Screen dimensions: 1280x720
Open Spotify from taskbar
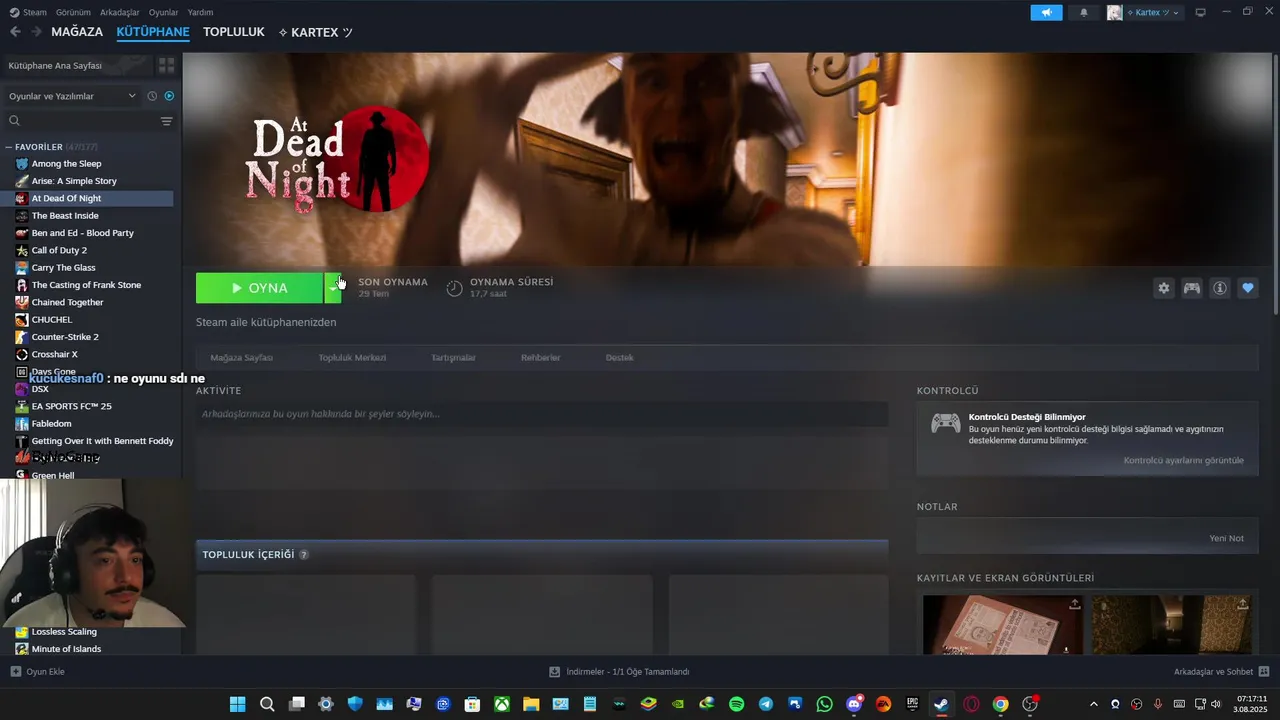click(x=736, y=704)
